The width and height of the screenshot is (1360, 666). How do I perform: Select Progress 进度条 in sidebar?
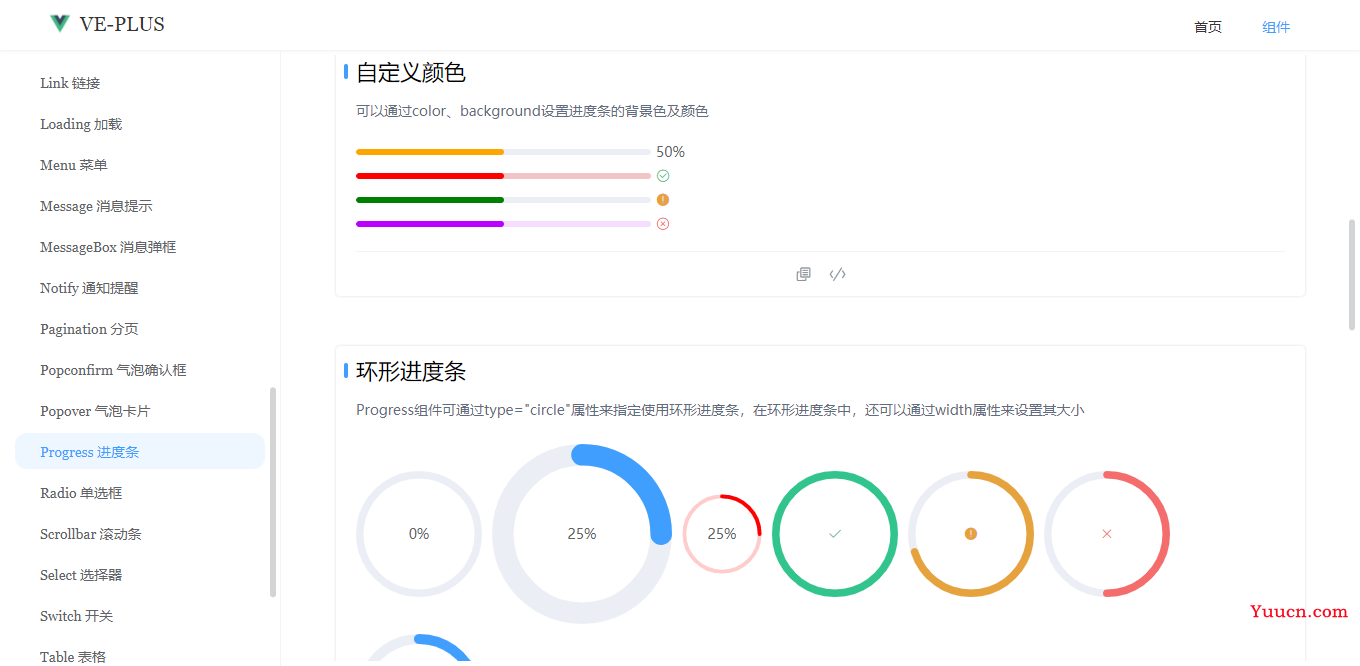click(140, 452)
